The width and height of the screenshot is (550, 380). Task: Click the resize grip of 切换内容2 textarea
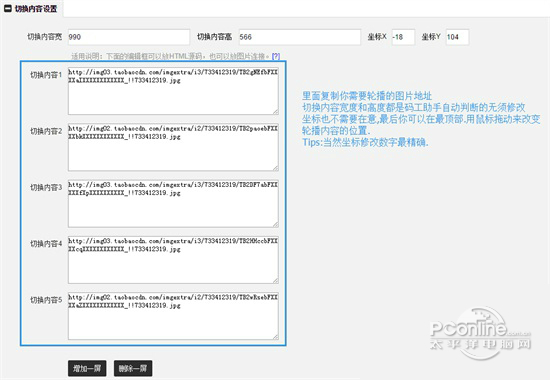pyautogui.click(x=276, y=168)
